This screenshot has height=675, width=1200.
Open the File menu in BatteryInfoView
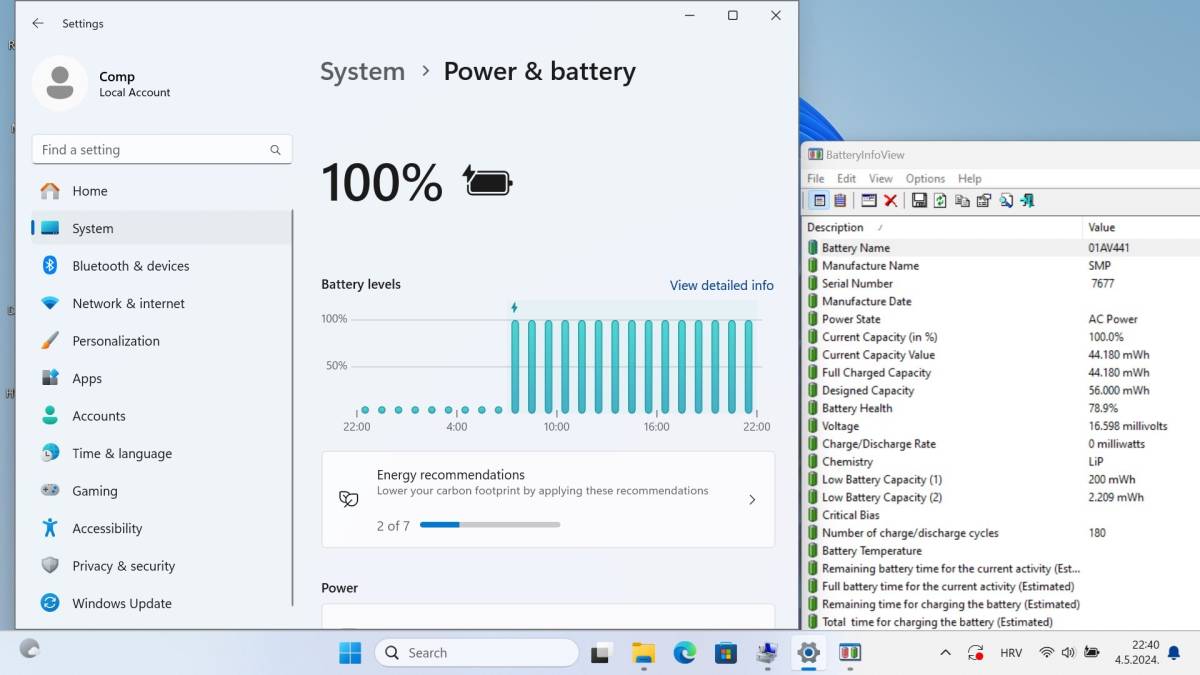coord(815,178)
